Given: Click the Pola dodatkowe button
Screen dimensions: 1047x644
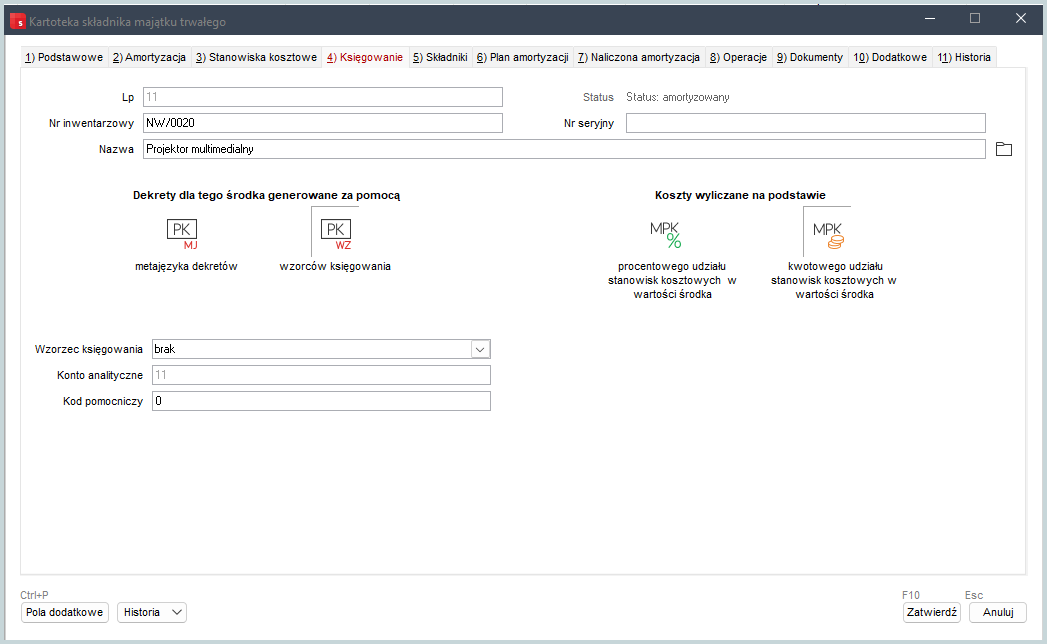Looking at the screenshot, I should [65, 612].
